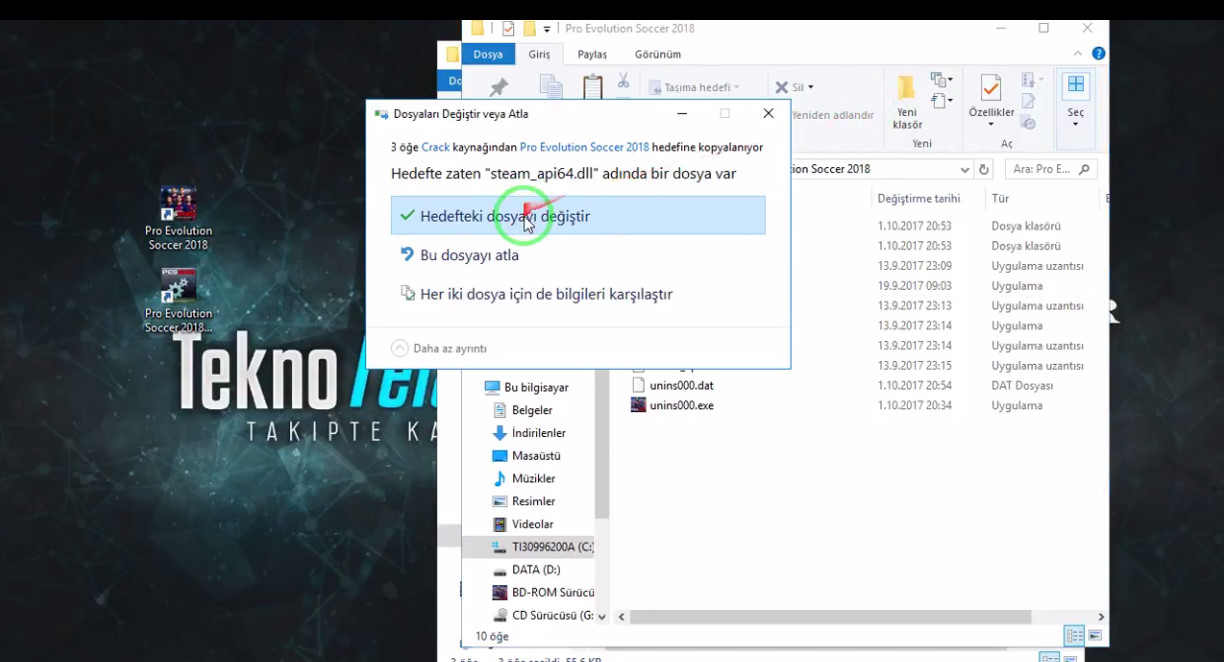Select the unins000.exe file
This screenshot has height=662, width=1224.
[x=672, y=405]
